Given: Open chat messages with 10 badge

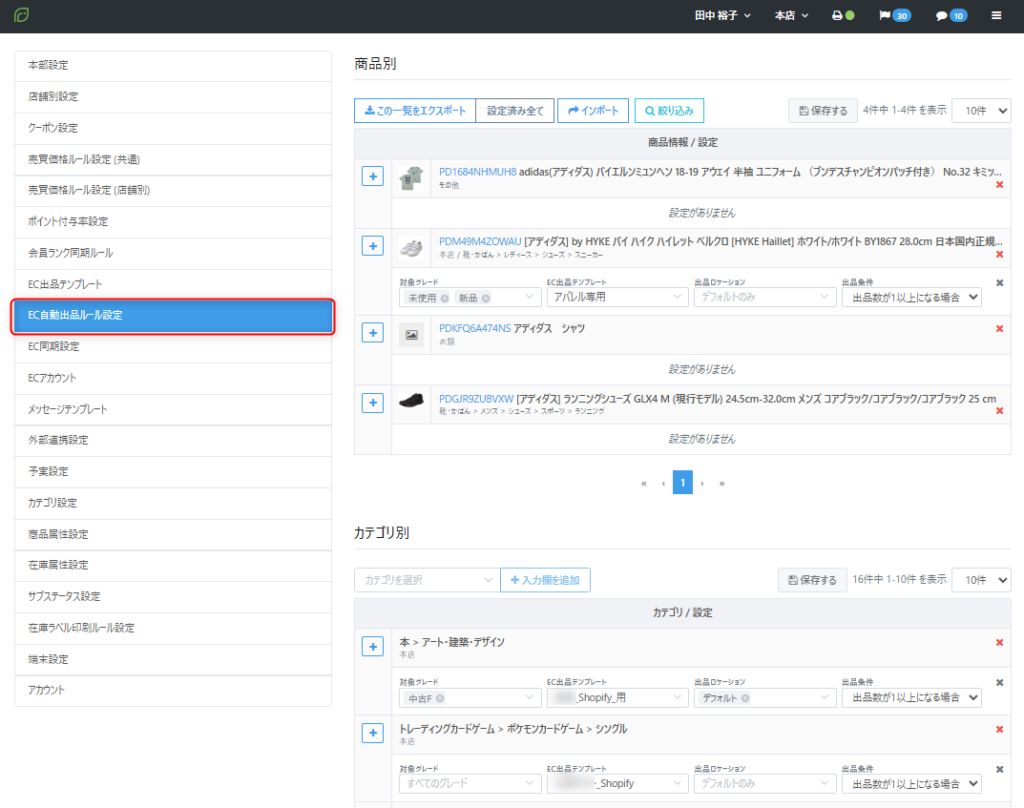Looking at the screenshot, I should [951, 16].
